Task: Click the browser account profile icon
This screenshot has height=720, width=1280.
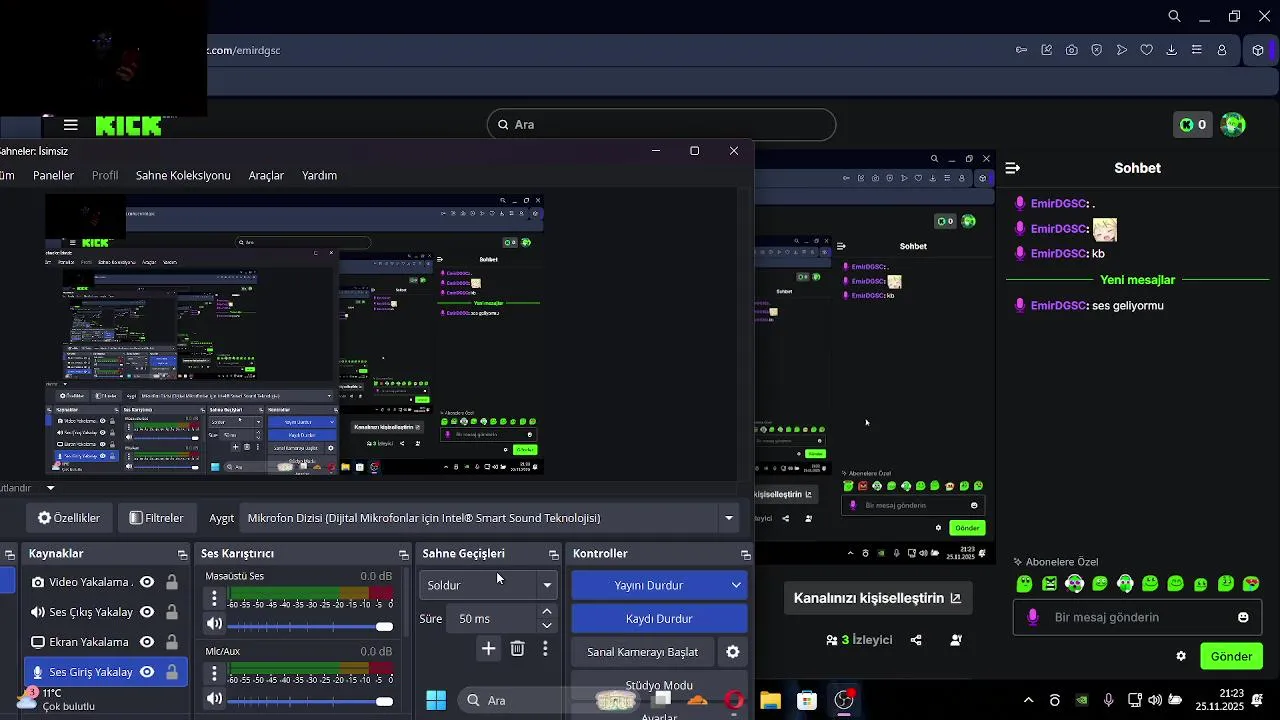Action: pyautogui.click(x=1222, y=50)
